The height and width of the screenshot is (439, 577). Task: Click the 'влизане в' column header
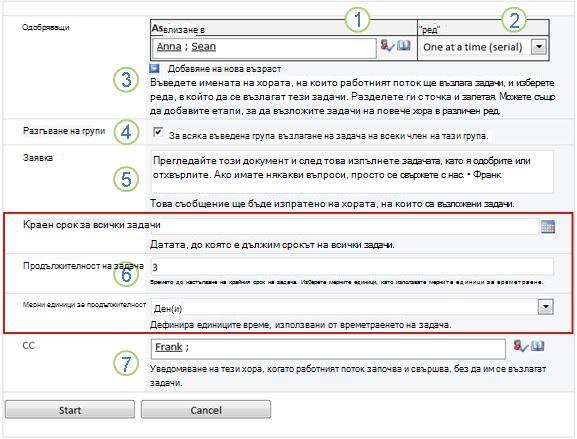pyautogui.click(x=184, y=30)
